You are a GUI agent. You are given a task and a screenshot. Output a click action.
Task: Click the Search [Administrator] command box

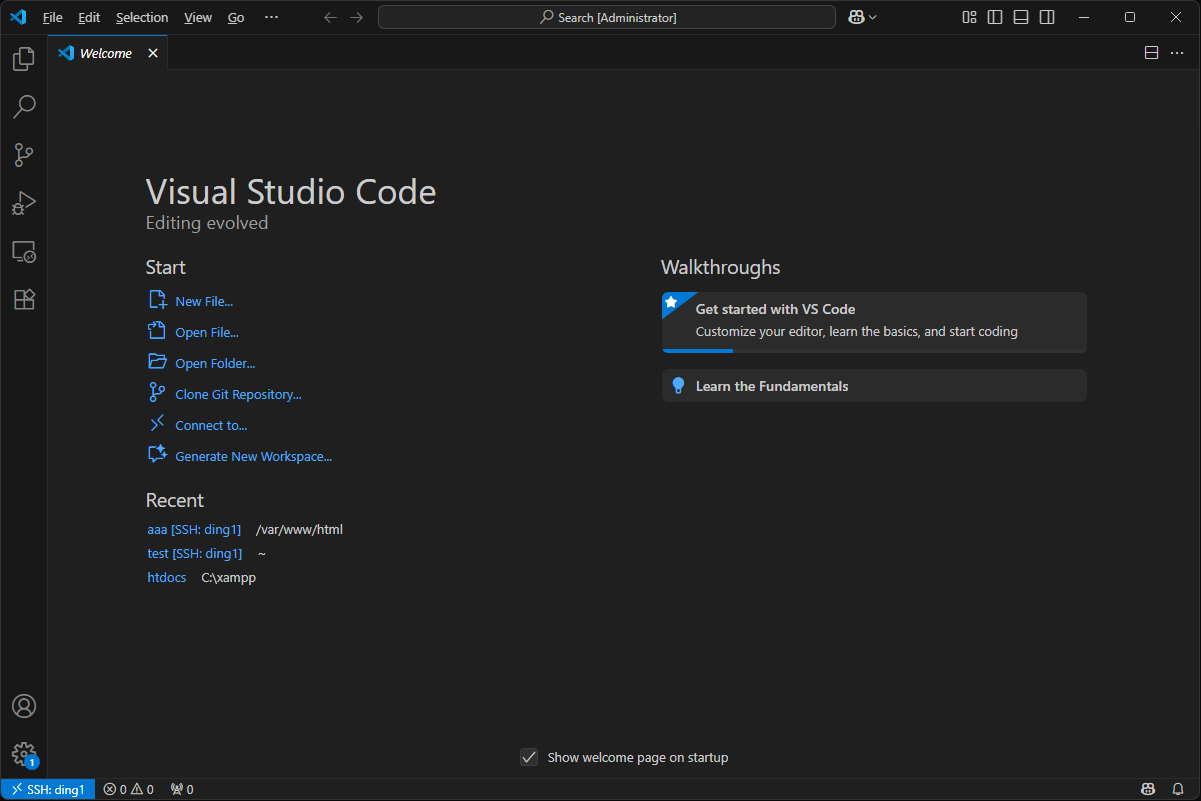tap(607, 17)
